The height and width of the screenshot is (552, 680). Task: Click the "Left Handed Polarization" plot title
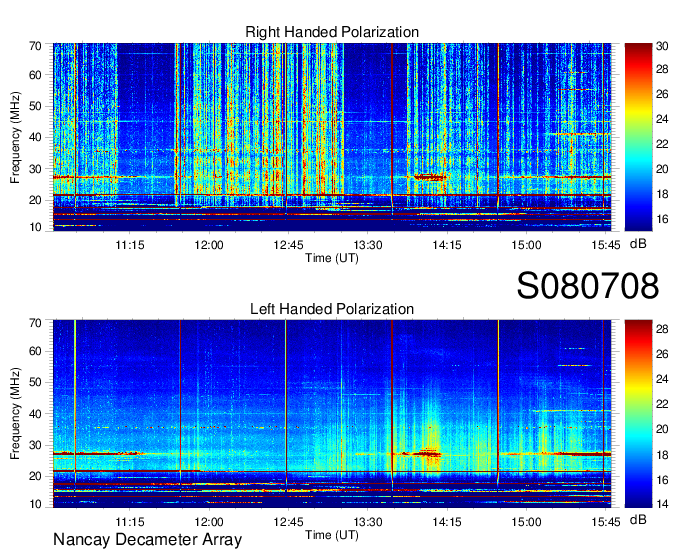tap(332, 309)
